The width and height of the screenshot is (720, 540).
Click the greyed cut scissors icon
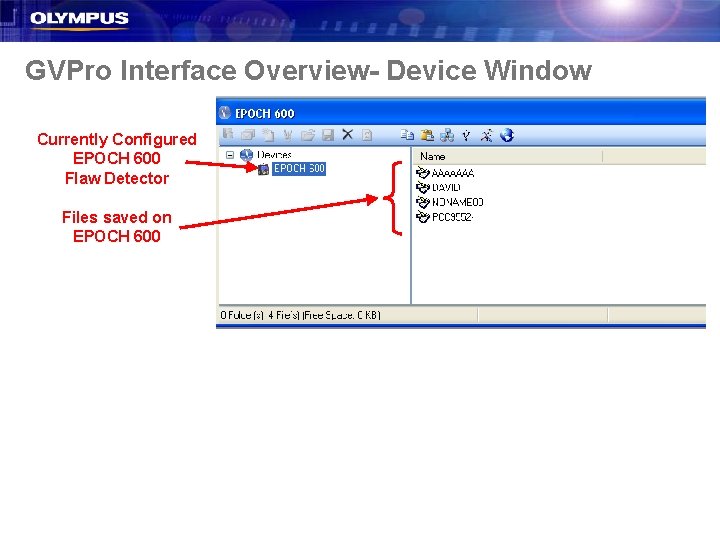tap(288, 135)
